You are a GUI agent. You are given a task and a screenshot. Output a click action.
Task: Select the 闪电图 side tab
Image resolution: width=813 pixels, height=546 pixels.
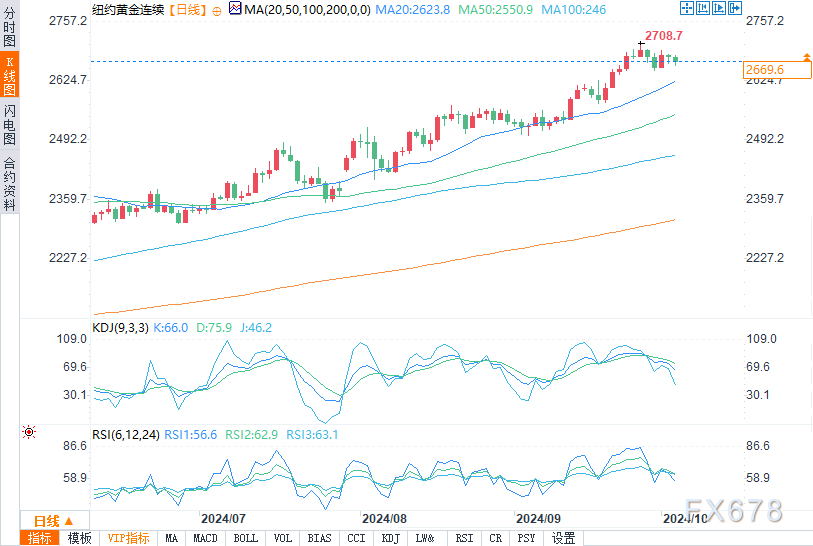[x=9, y=124]
